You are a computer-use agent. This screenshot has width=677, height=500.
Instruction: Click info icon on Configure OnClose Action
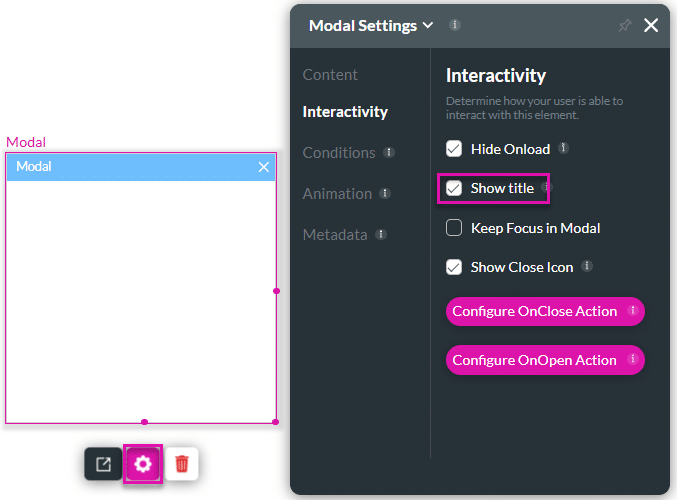633,310
